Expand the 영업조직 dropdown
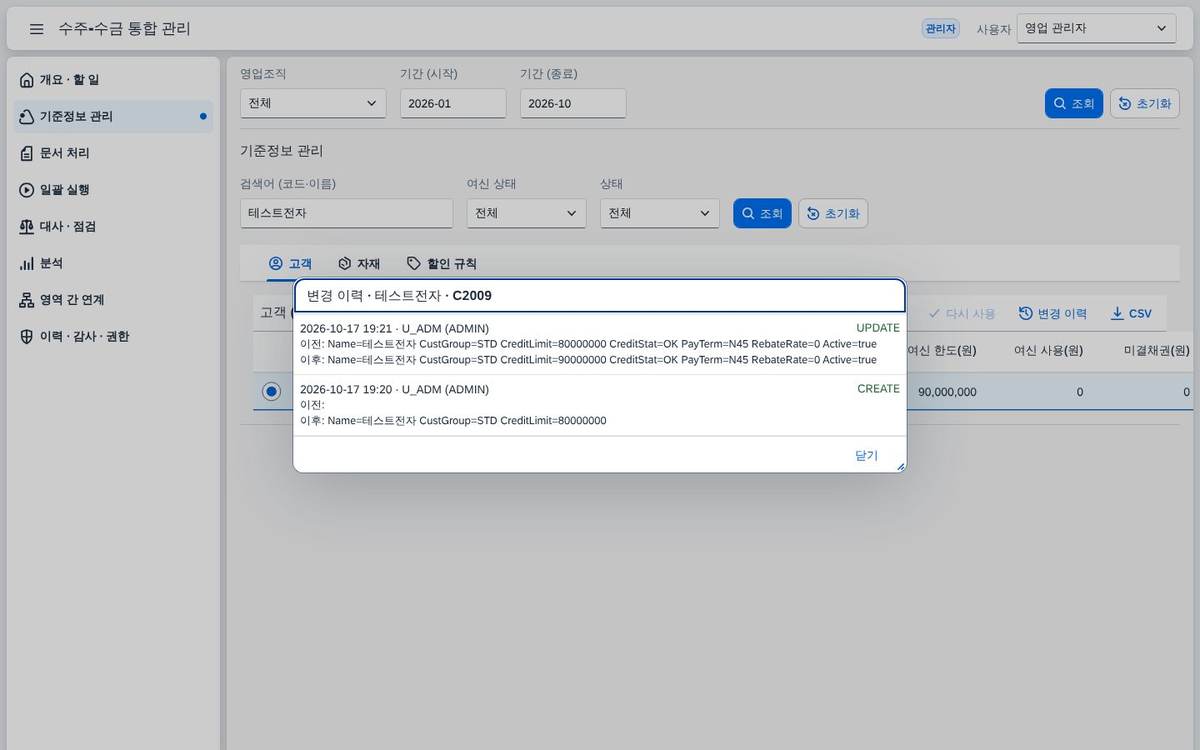The image size is (1200, 750). [x=313, y=103]
